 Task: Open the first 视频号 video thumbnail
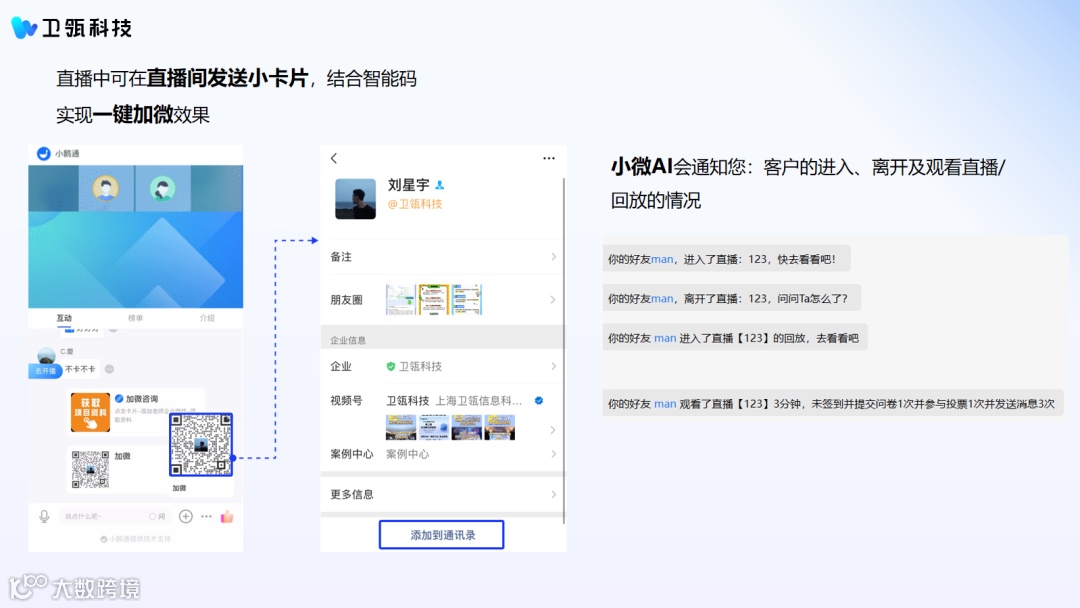401,427
